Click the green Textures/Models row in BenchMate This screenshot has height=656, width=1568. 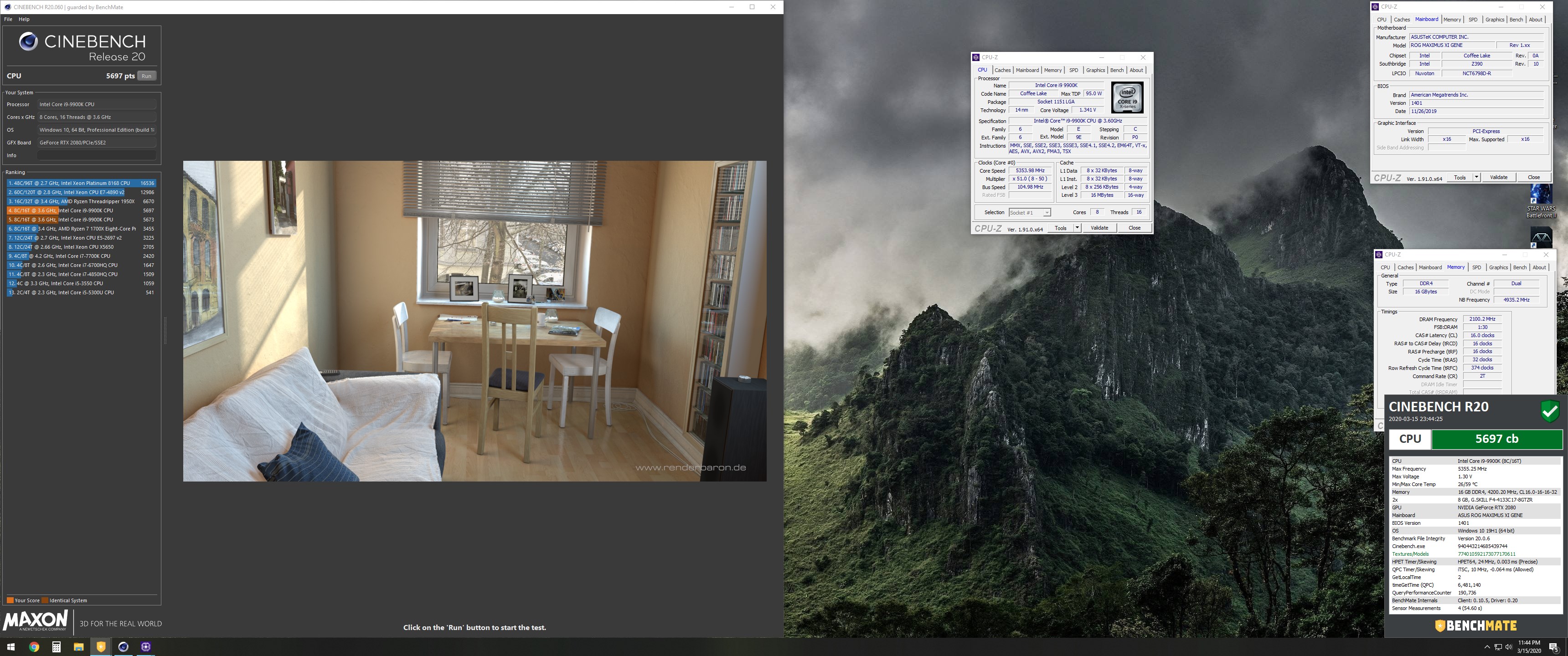[1475, 554]
